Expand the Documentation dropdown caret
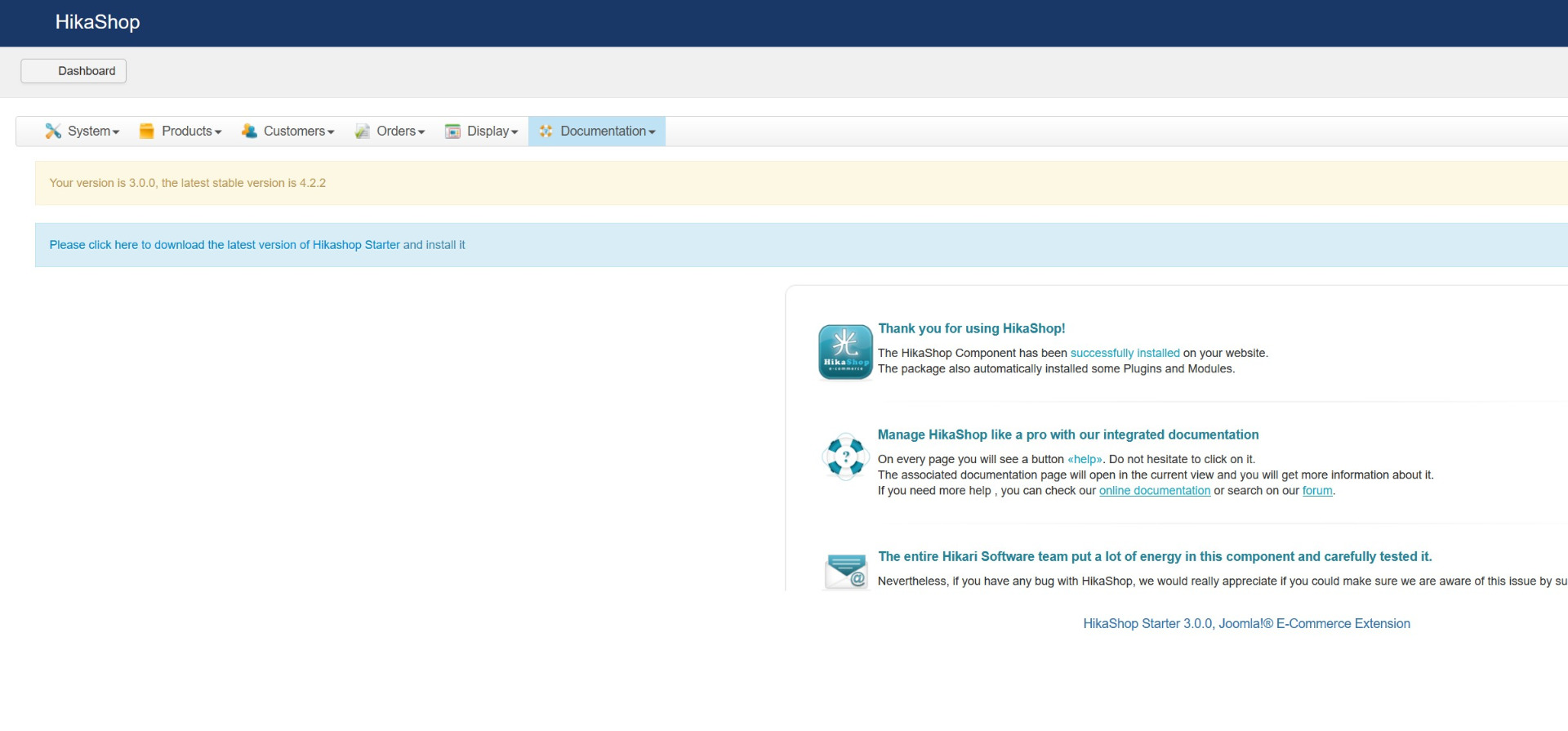The width and height of the screenshot is (1568, 731). point(652,132)
